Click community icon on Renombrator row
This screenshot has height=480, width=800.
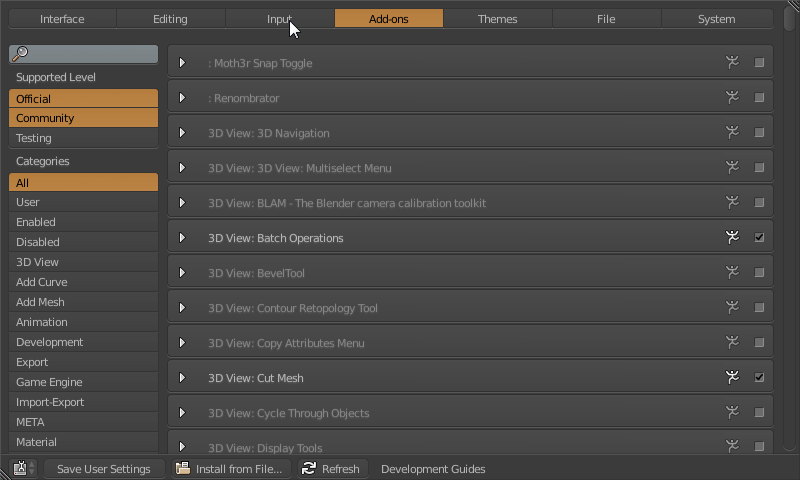click(733, 98)
